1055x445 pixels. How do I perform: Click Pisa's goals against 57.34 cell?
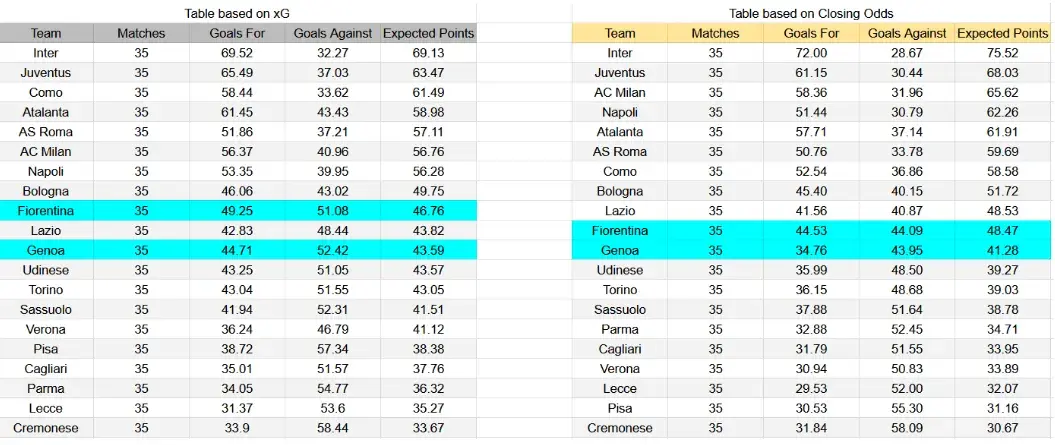click(x=333, y=349)
